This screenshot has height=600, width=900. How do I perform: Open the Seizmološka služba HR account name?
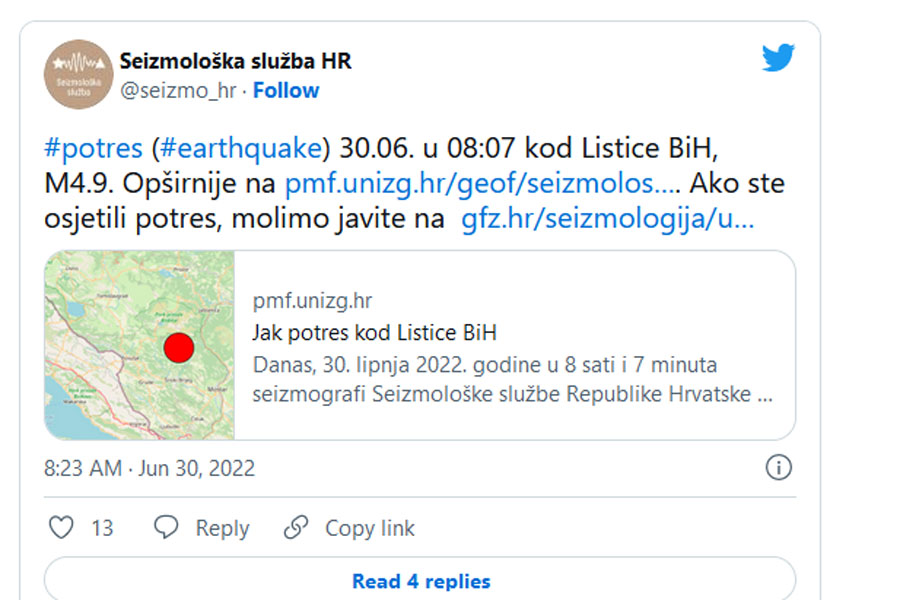235,61
